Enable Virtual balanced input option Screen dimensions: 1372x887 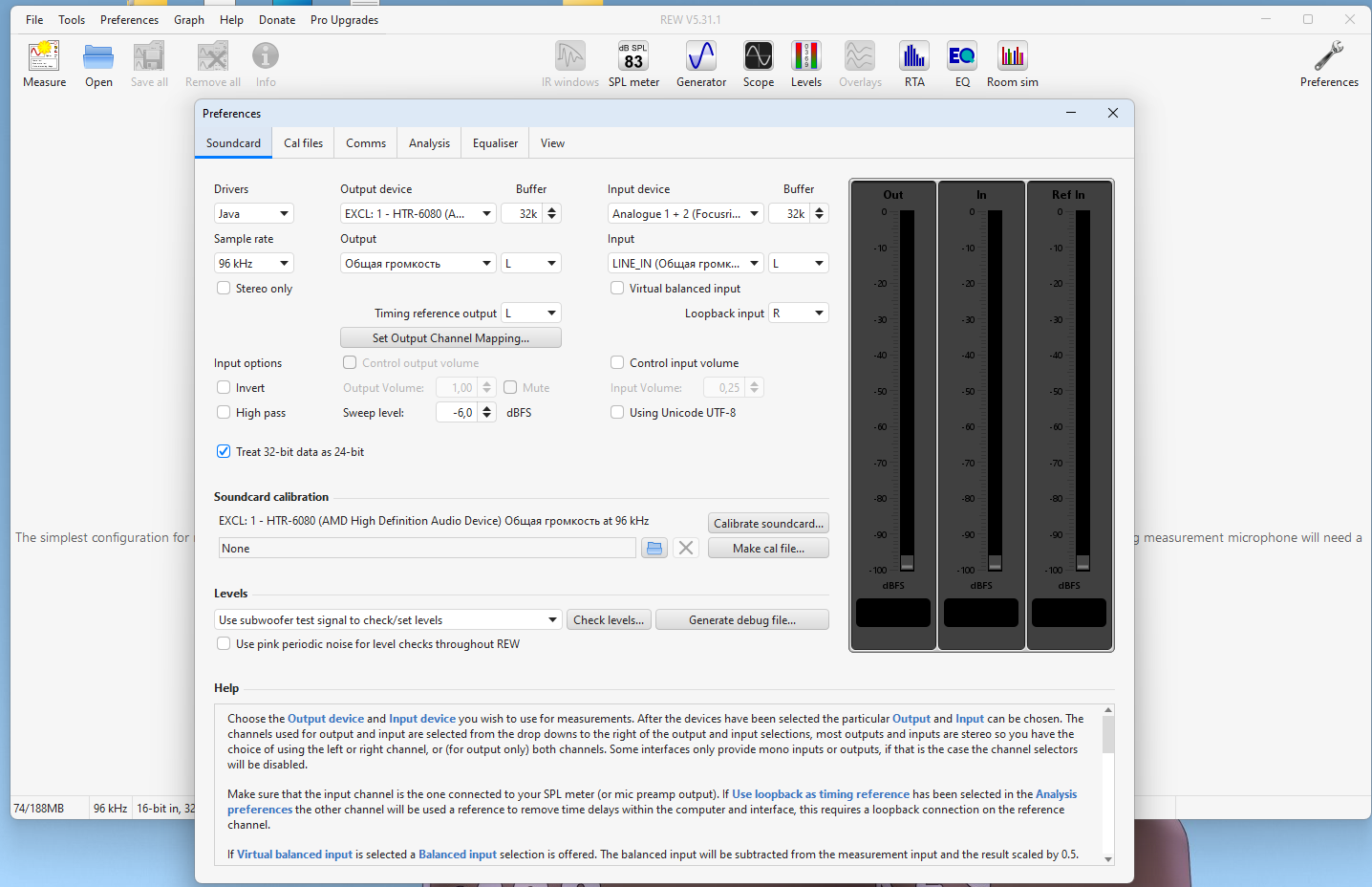point(617,289)
